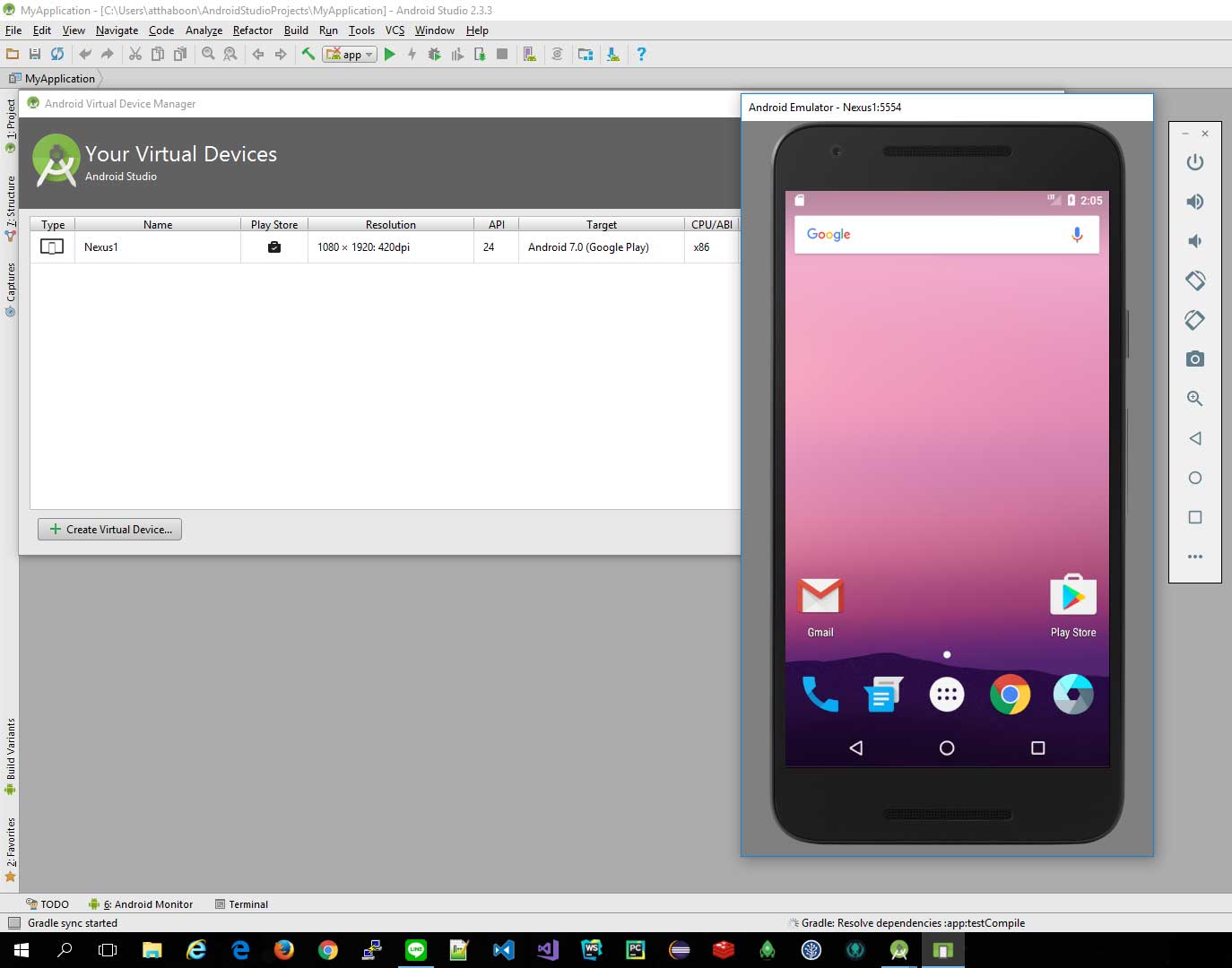Click the Undo arrow icon
1232x968 pixels.
(x=85, y=54)
